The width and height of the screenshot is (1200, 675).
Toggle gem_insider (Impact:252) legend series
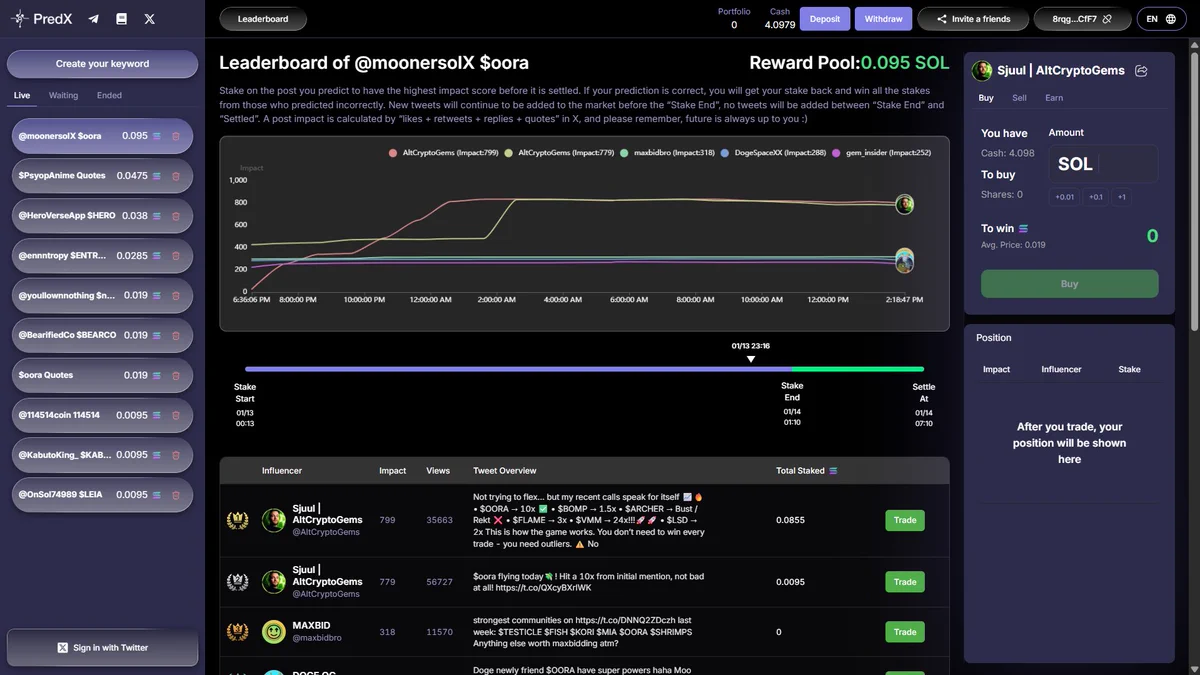pyautogui.click(x=882, y=153)
